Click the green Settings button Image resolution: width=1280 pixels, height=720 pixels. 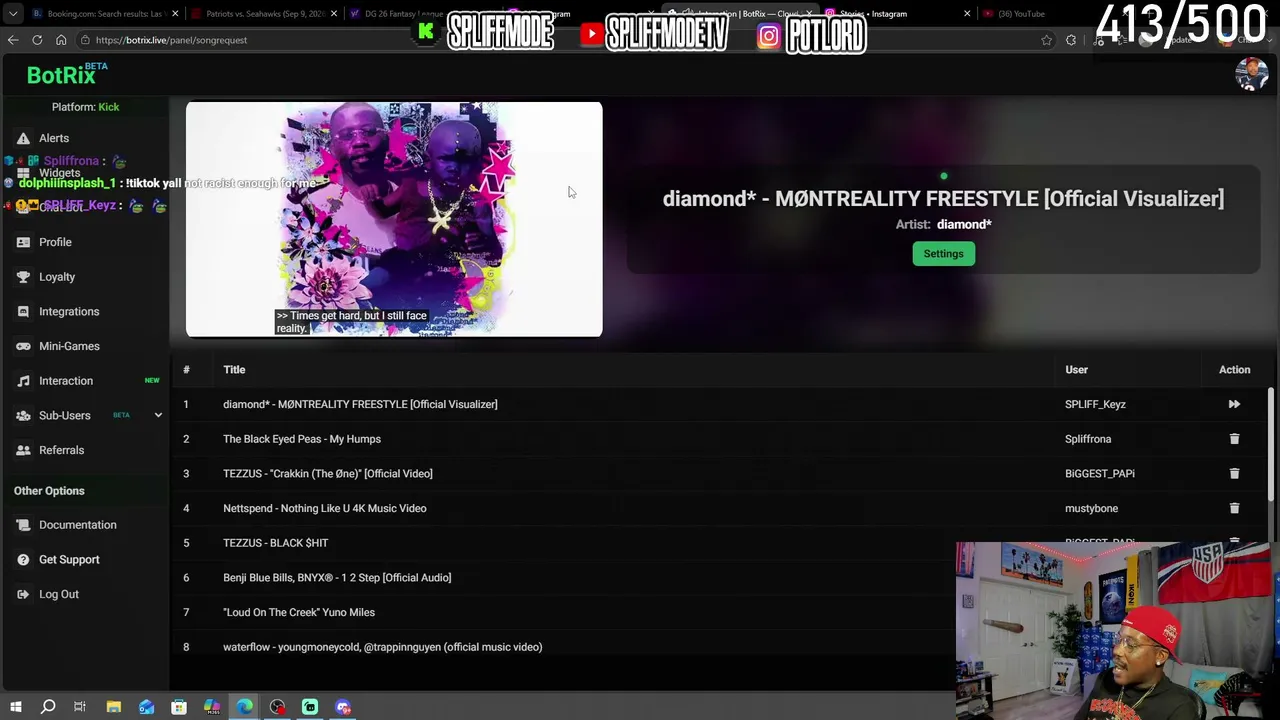[943, 254]
